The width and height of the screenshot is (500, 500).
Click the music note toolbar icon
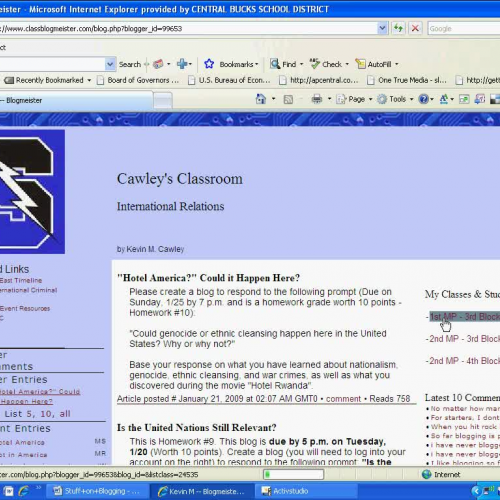pyautogui.click(x=480, y=99)
